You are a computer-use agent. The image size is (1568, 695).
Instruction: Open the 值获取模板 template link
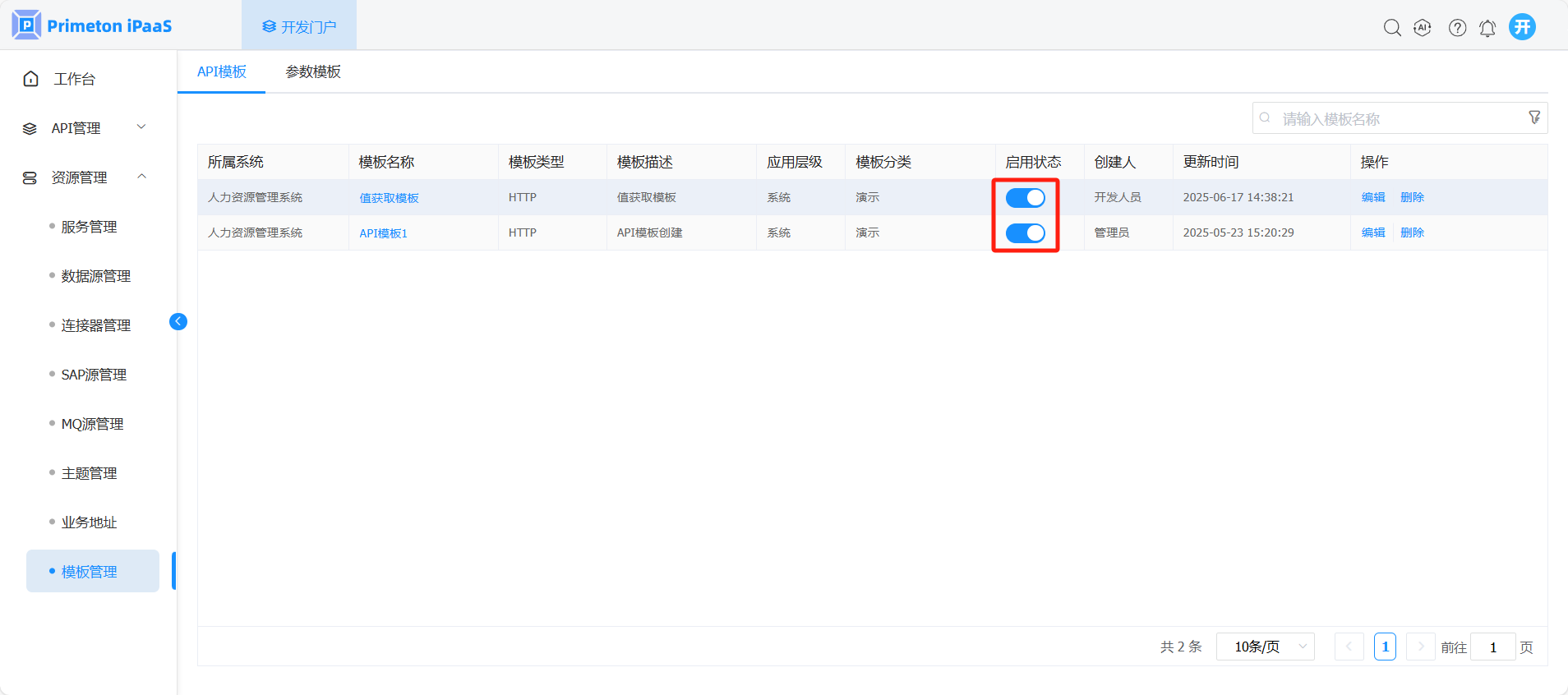click(389, 198)
